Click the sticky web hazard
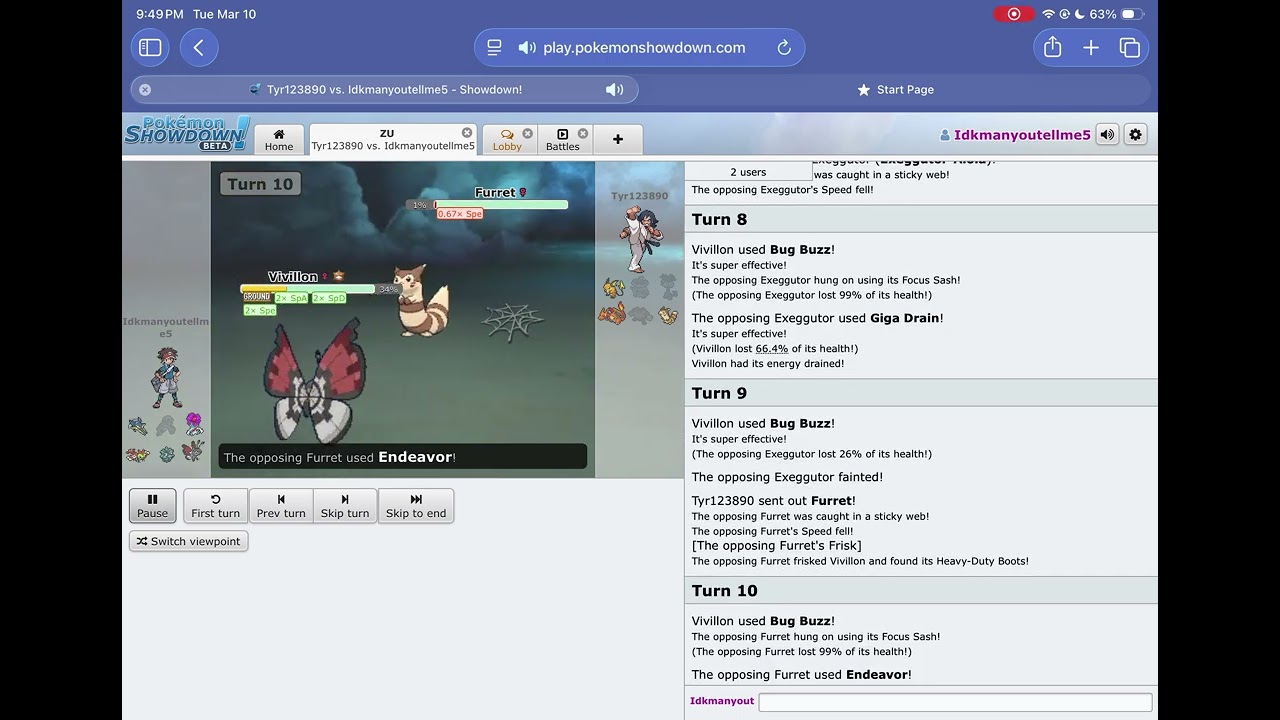This screenshot has width=1280, height=720. pyautogui.click(x=512, y=322)
